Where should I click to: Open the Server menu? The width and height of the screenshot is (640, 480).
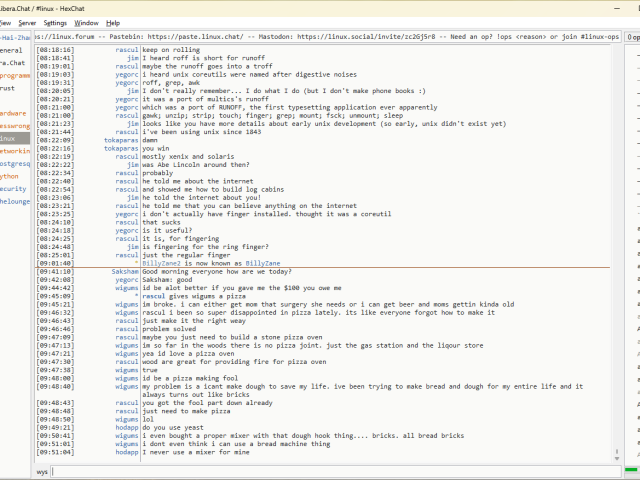coord(26,22)
